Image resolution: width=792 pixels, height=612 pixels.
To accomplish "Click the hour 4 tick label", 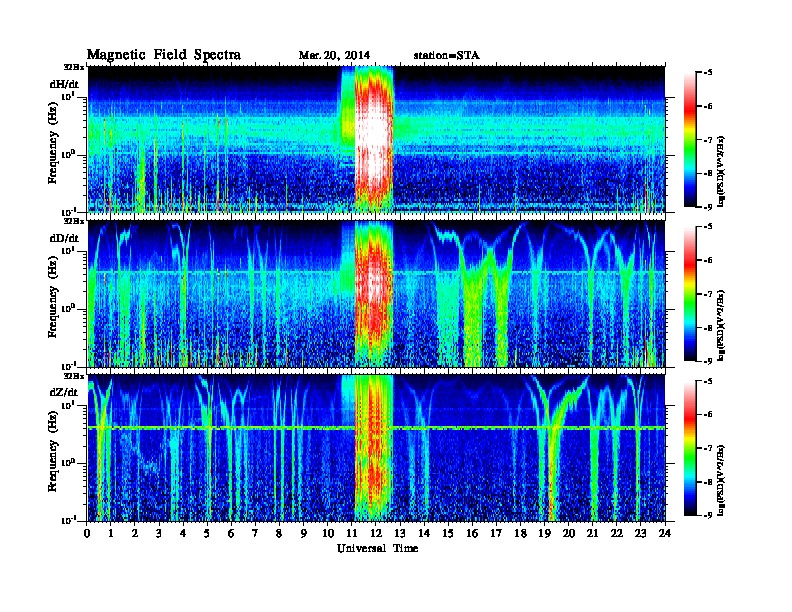I will click(x=183, y=534).
